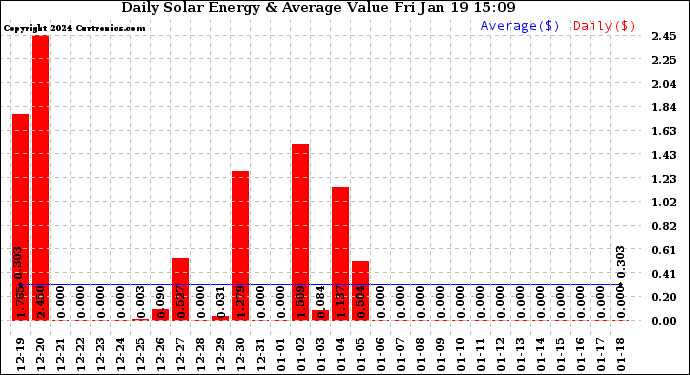Select the 01-02 bar
The width and height of the screenshot is (690, 375).
pyautogui.click(x=301, y=232)
